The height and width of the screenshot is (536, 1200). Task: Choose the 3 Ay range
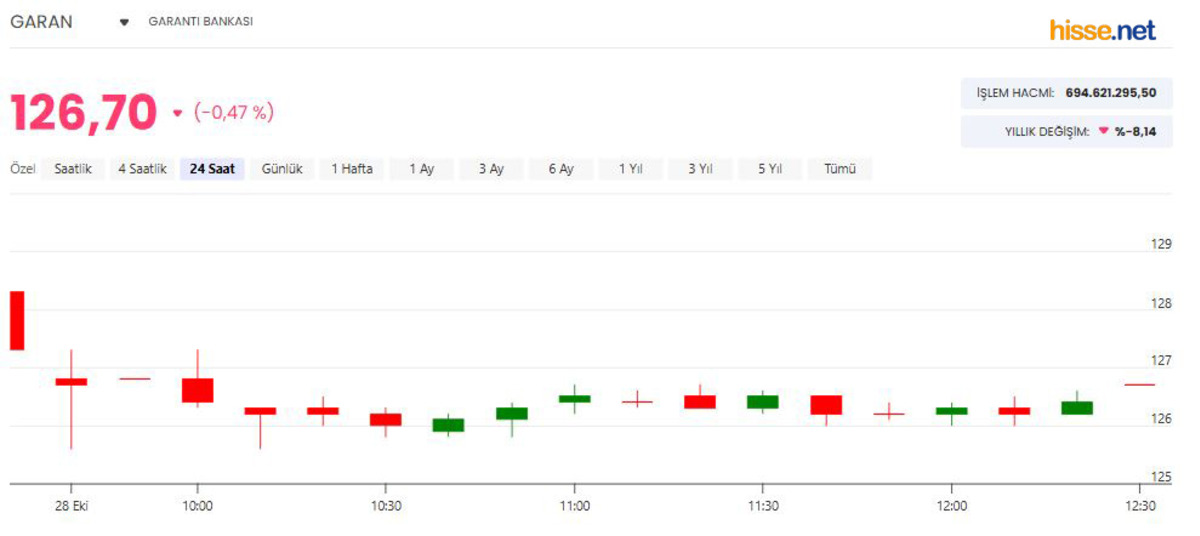(491, 169)
